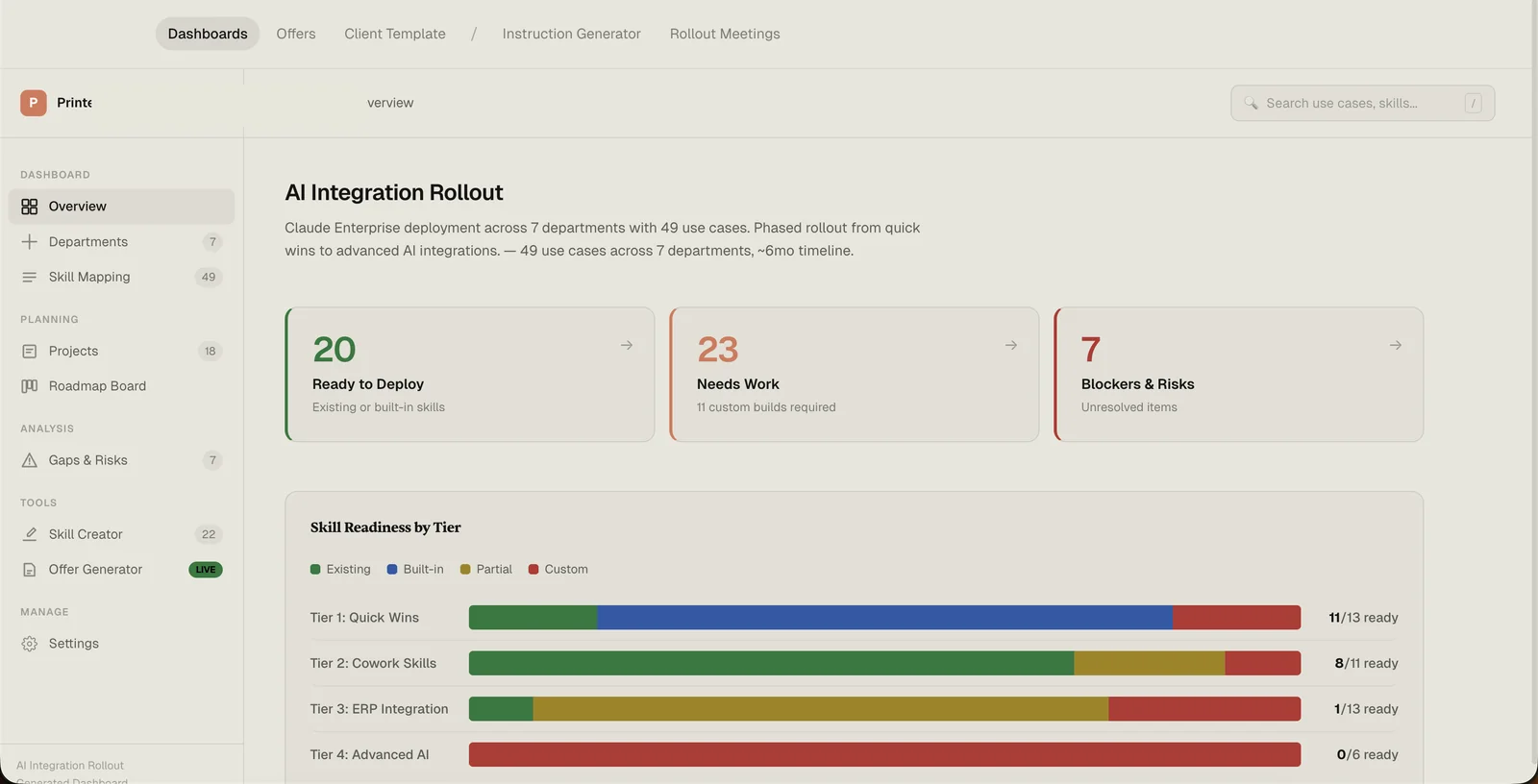Open the 7 Blockers & Risks card
The width and height of the screenshot is (1538, 784).
(x=1239, y=375)
